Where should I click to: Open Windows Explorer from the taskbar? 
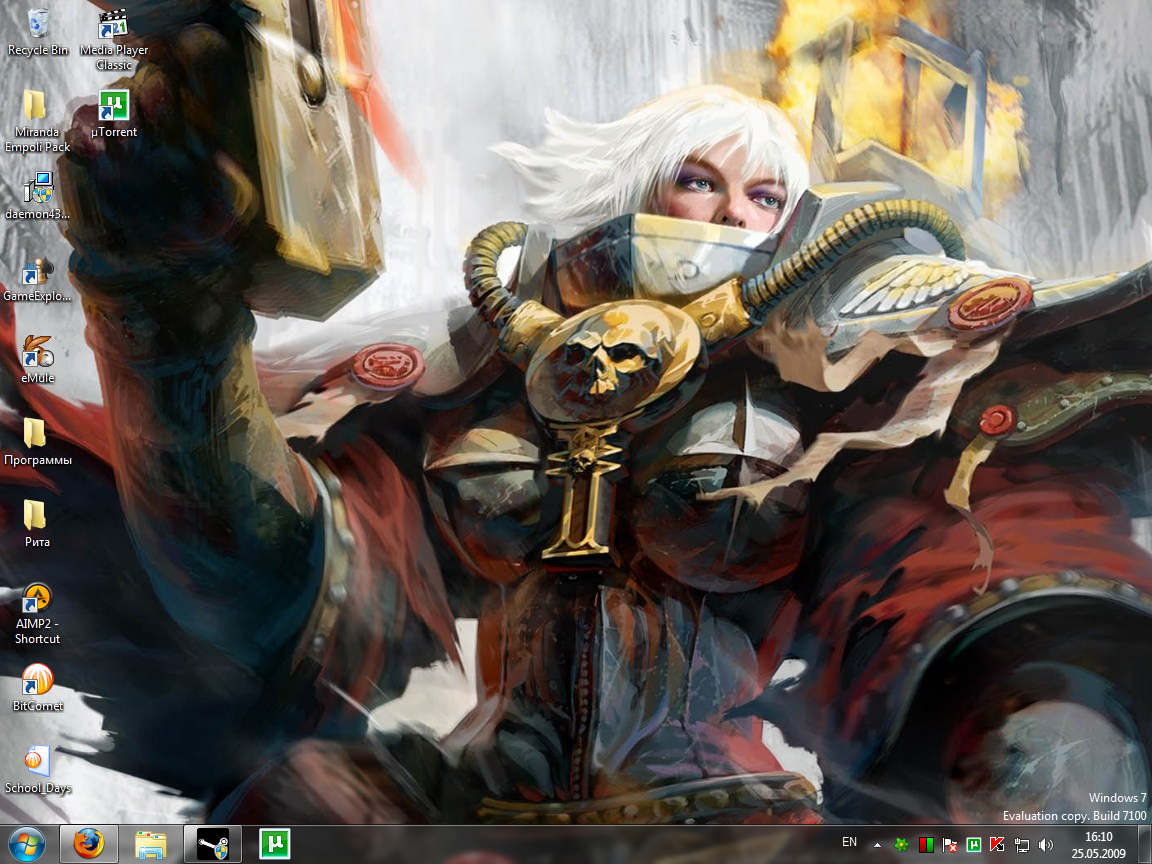151,844
